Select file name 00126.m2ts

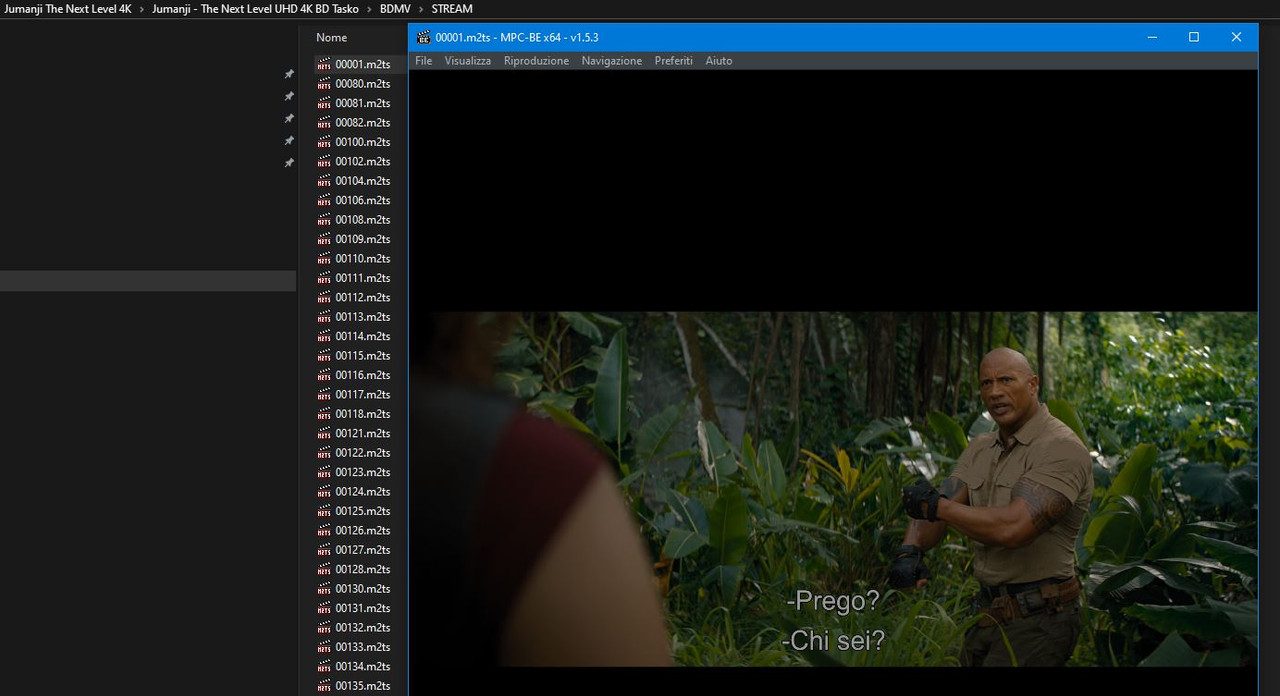(x=363, y=531)
